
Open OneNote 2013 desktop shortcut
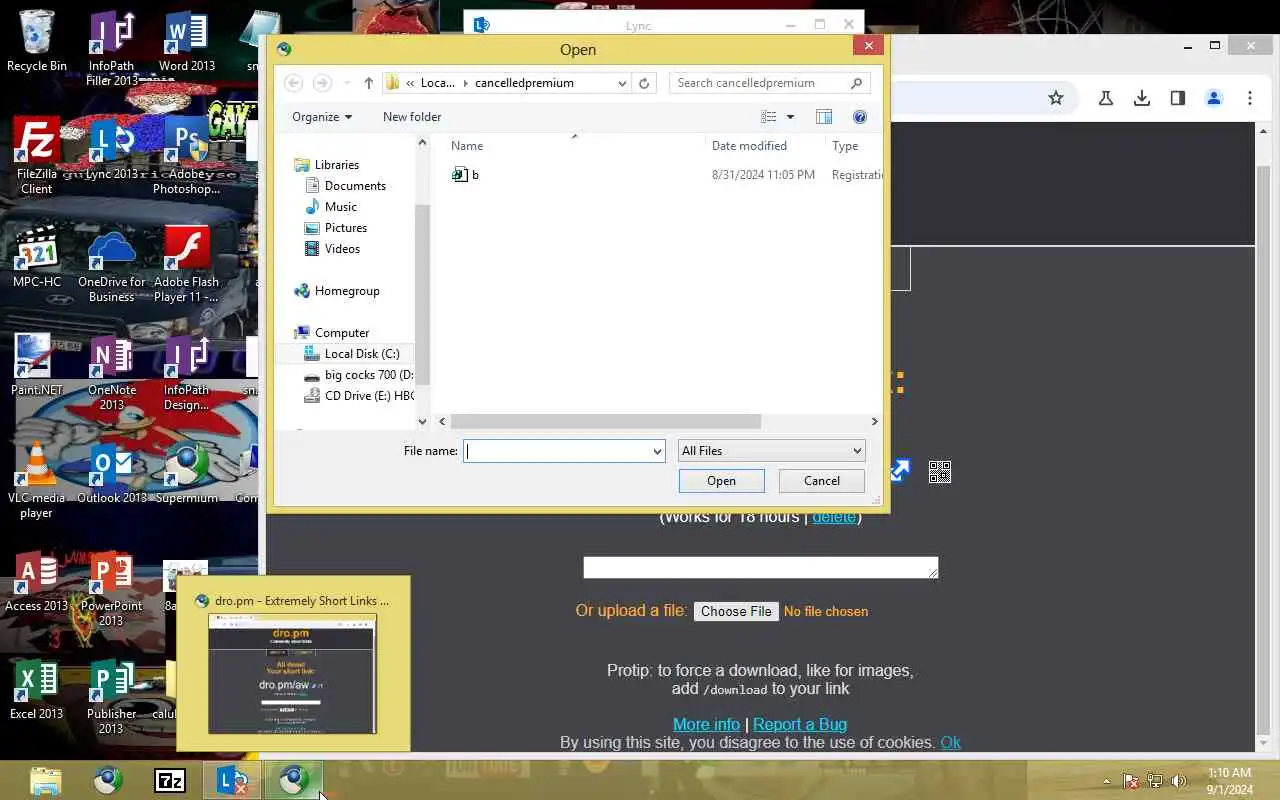[111, 372]
